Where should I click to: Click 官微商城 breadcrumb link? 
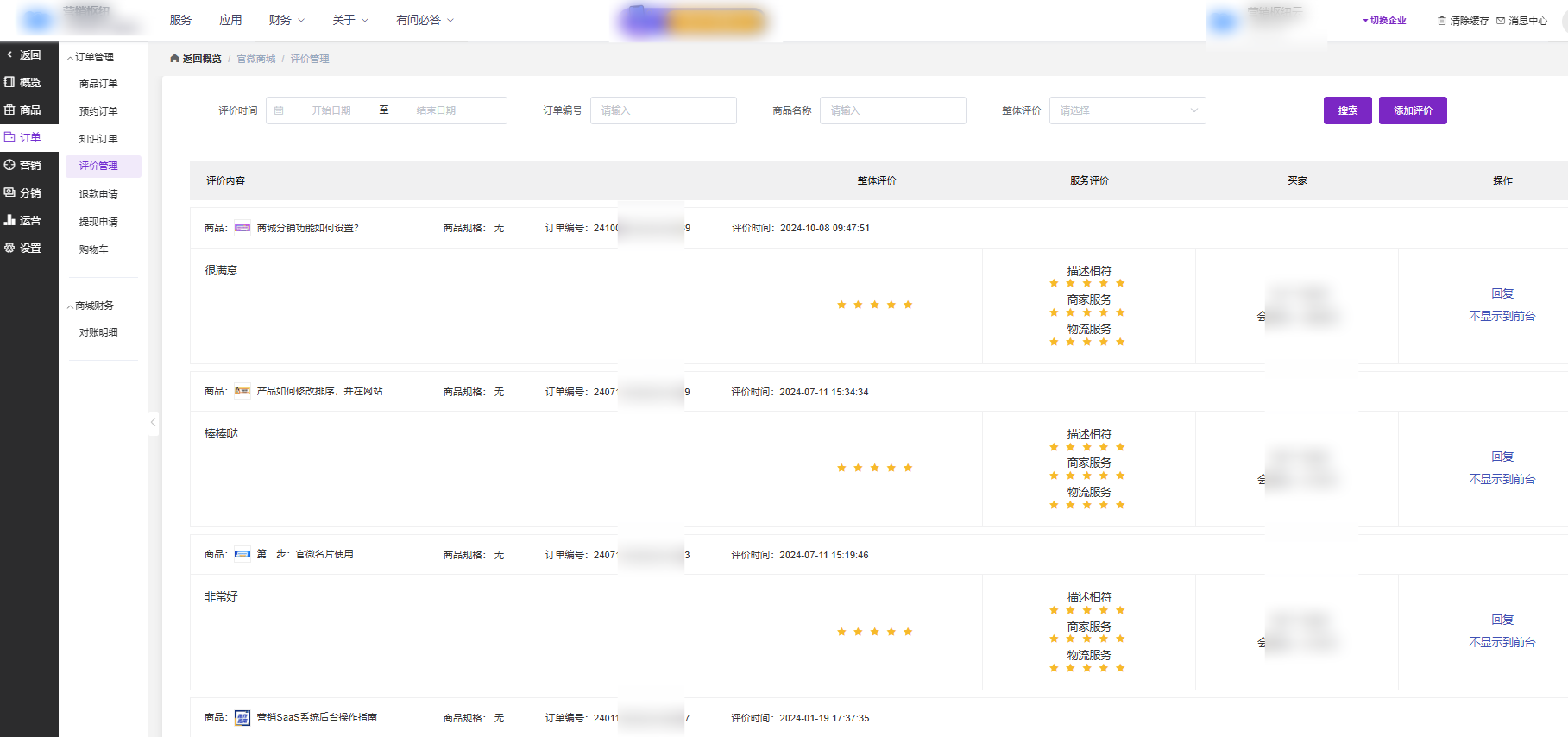click(x=256, y=59)
